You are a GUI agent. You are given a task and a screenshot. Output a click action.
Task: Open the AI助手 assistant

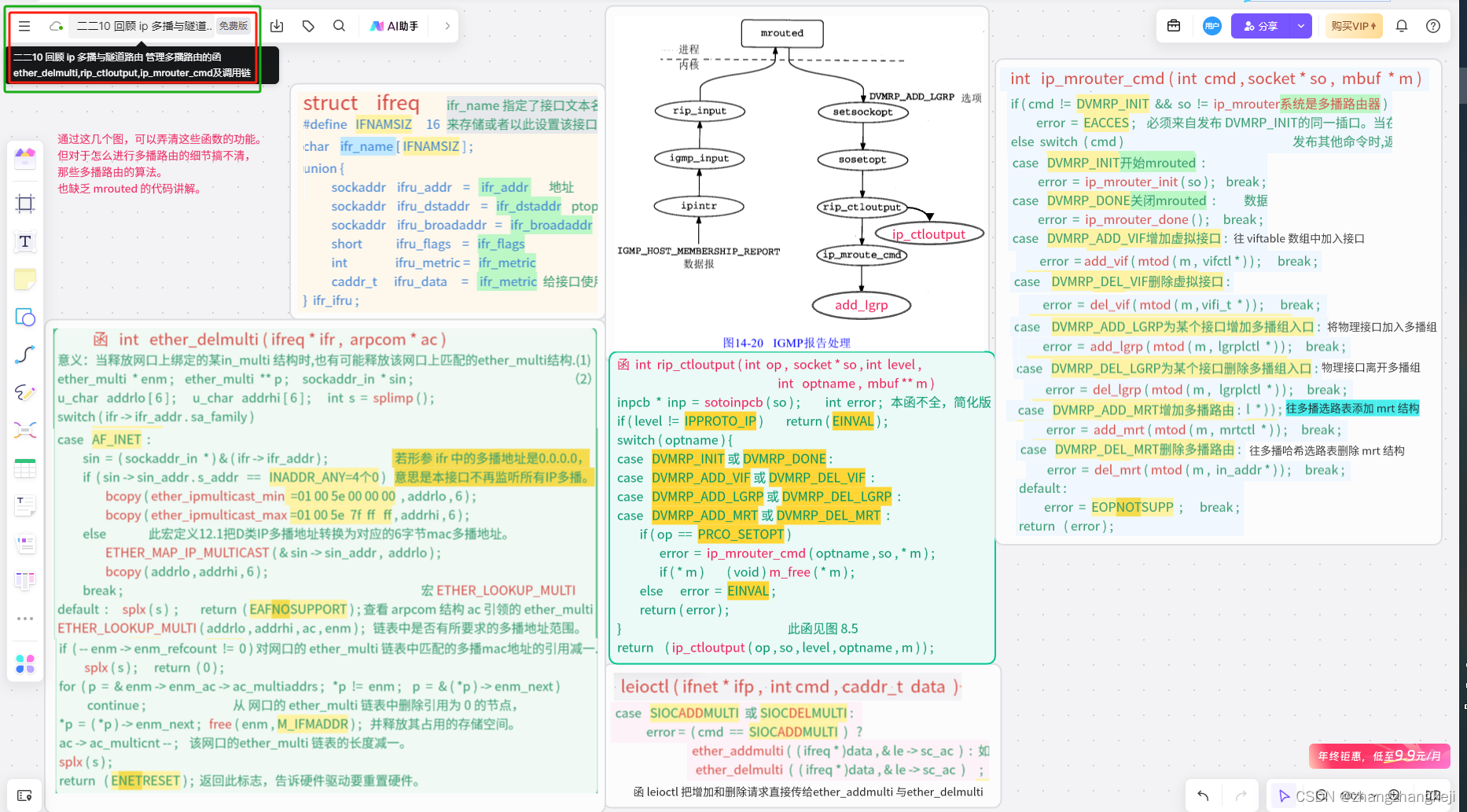coord(394,26)
